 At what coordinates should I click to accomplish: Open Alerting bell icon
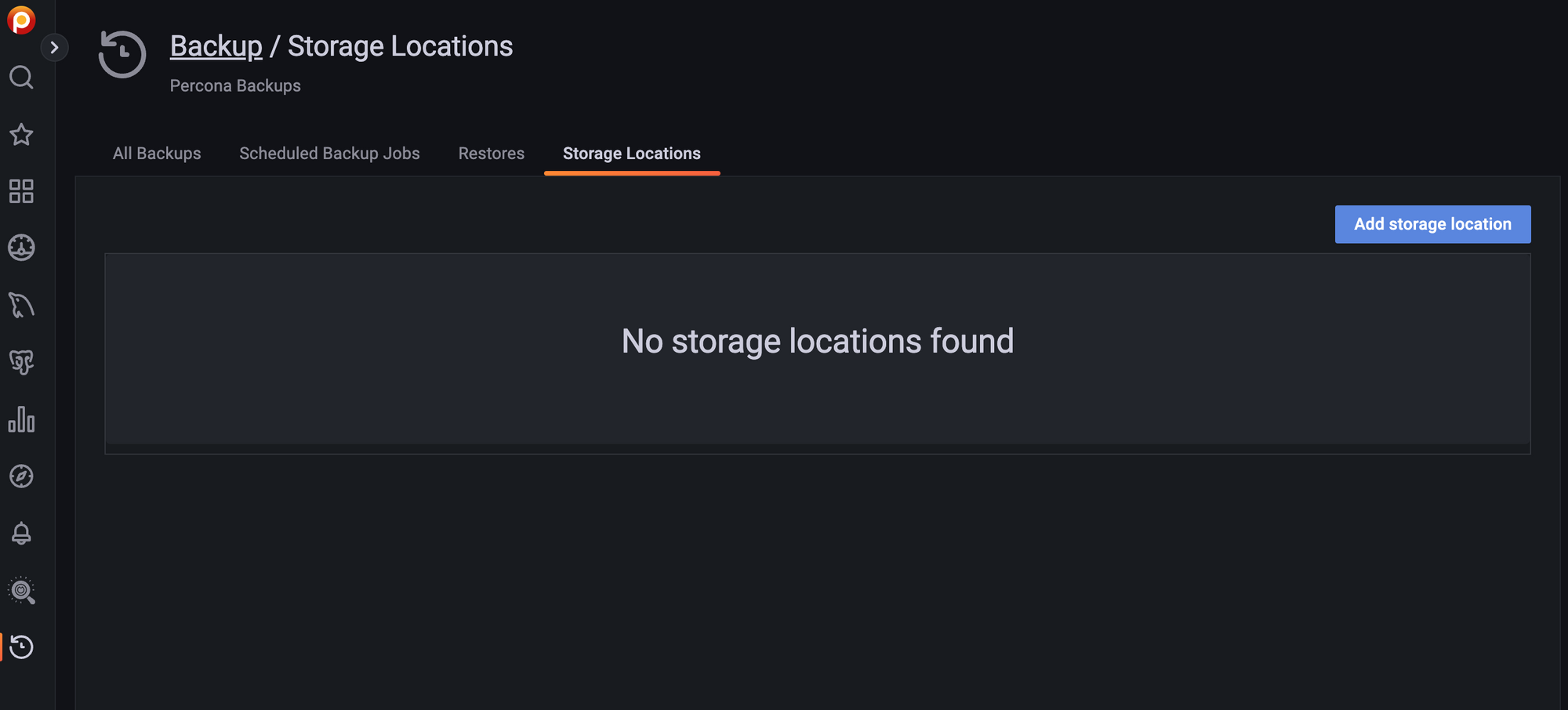[21, 534]
